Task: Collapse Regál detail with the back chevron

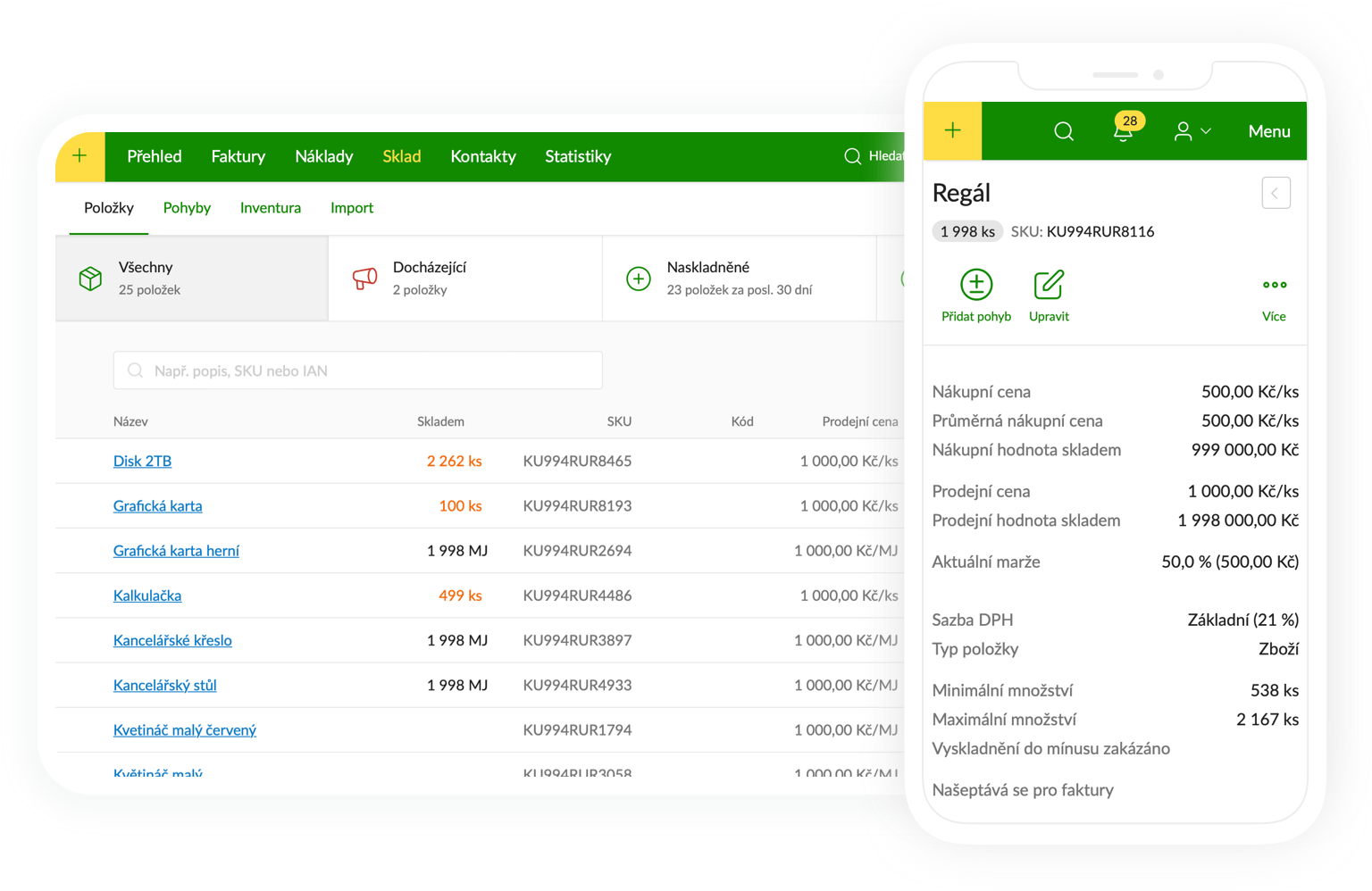Action: 1276,193
